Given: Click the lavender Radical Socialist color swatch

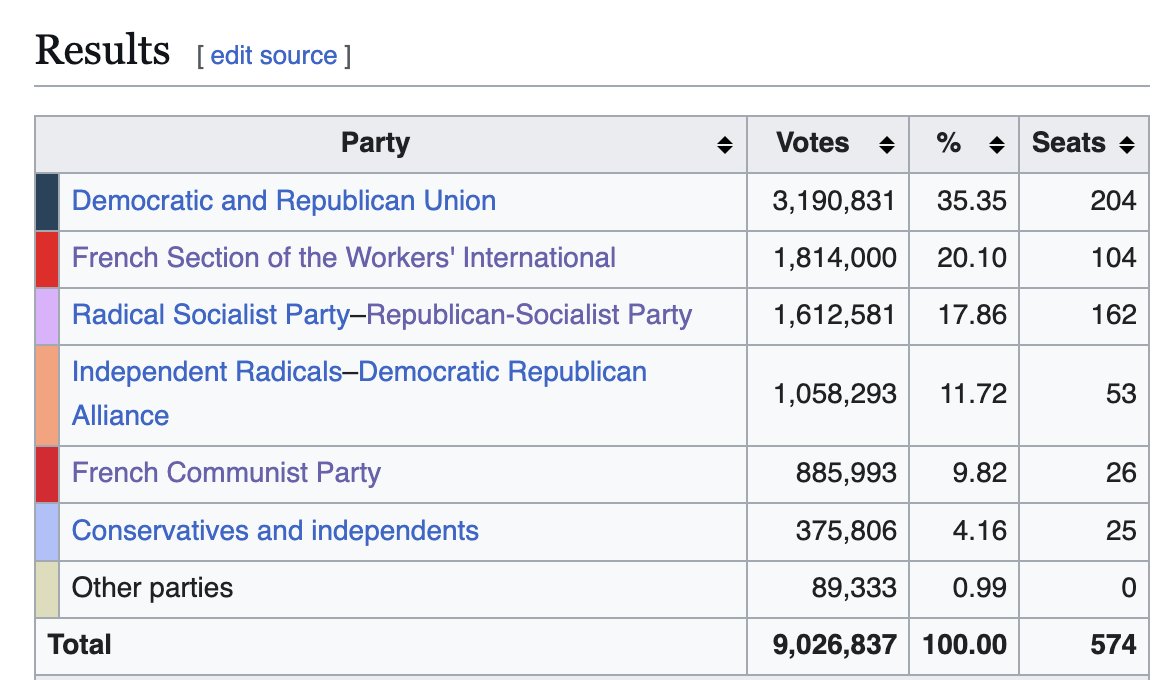Looking at the screenshot, I should tap(47, 317).
